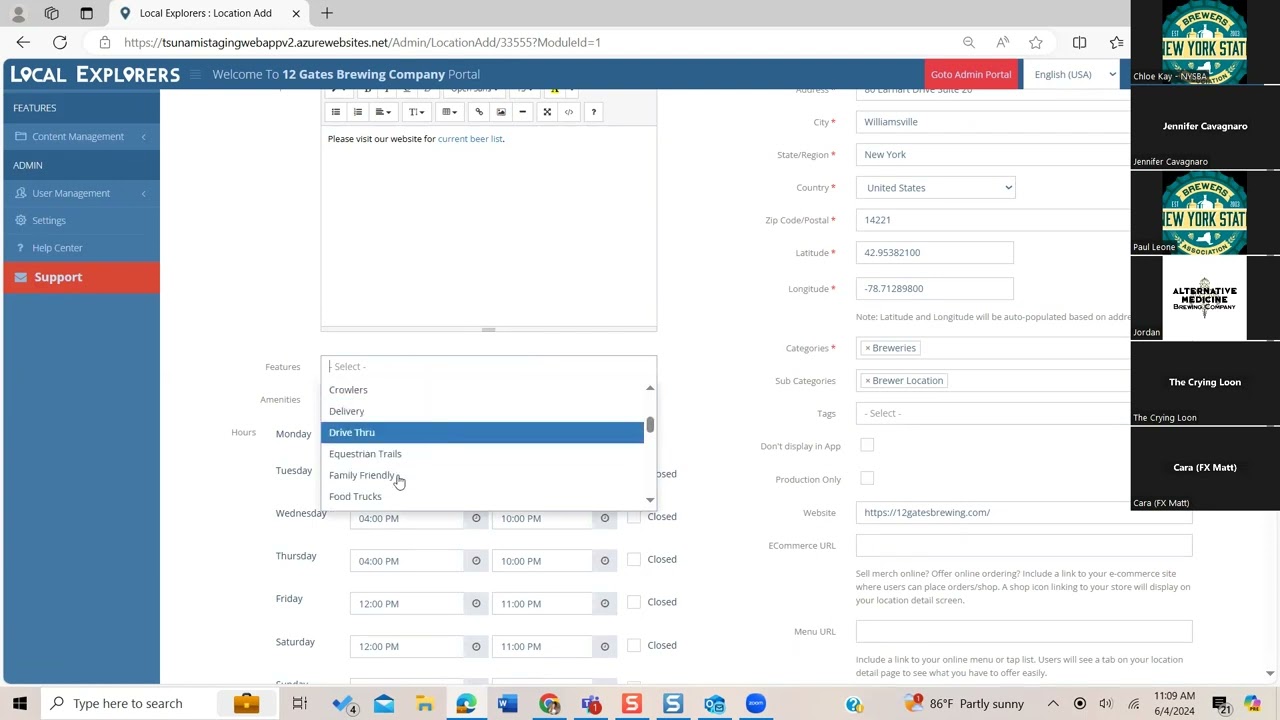Click the Goto Admin Portal button
This screenshot has width=1280, height=720.
tap(971, 74)
